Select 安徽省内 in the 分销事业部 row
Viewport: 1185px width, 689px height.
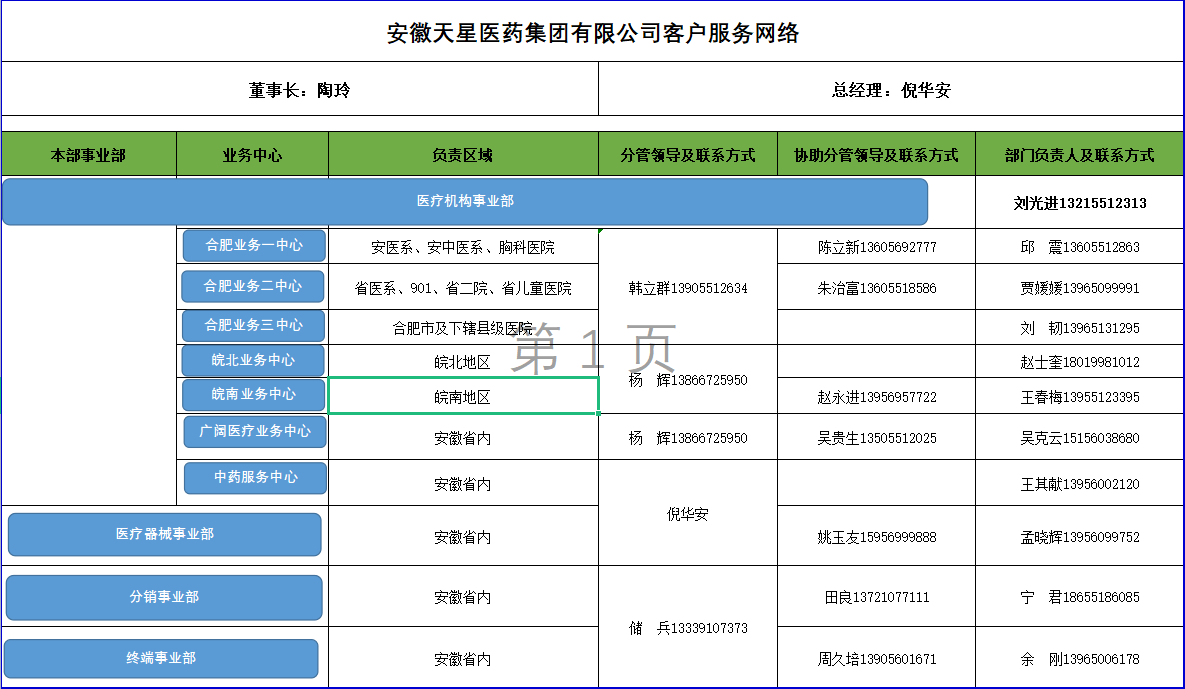[x=463, y=597]
